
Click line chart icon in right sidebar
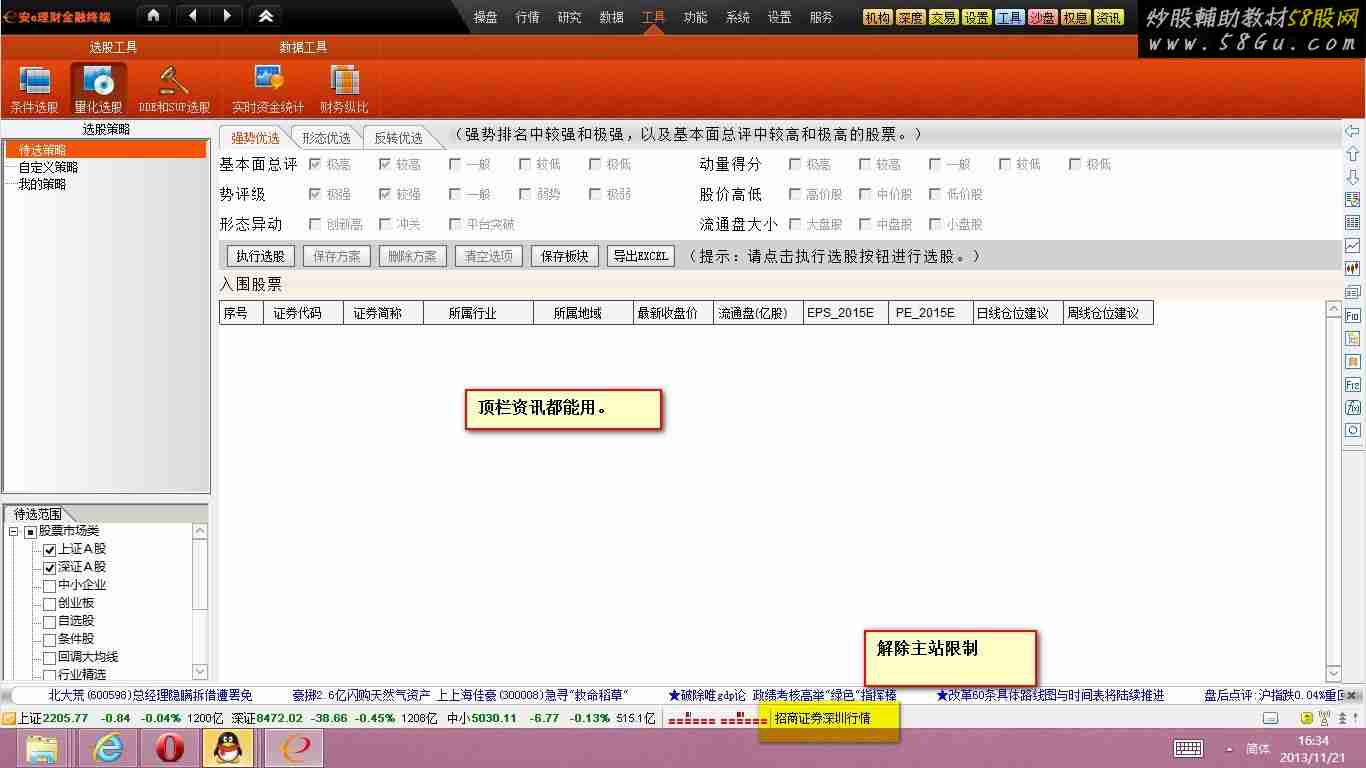[1352, 246]
